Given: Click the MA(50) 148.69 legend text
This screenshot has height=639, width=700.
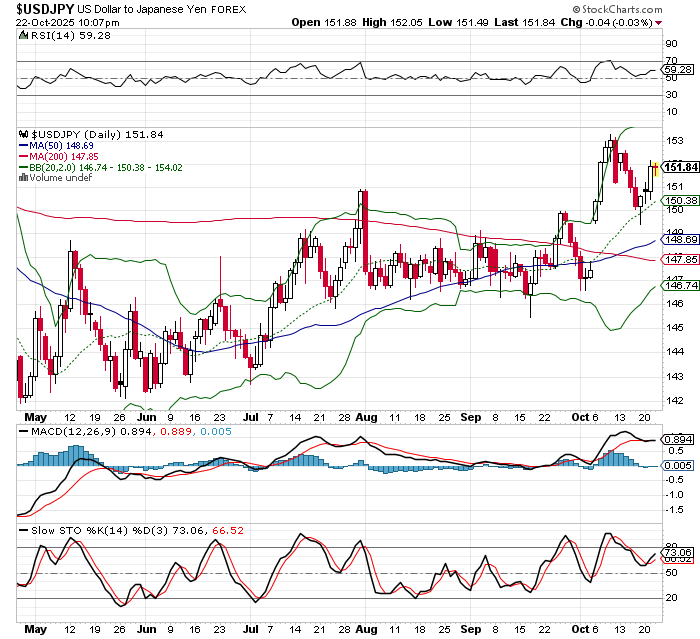Looking at the screenshot, I should coord(61,146).
